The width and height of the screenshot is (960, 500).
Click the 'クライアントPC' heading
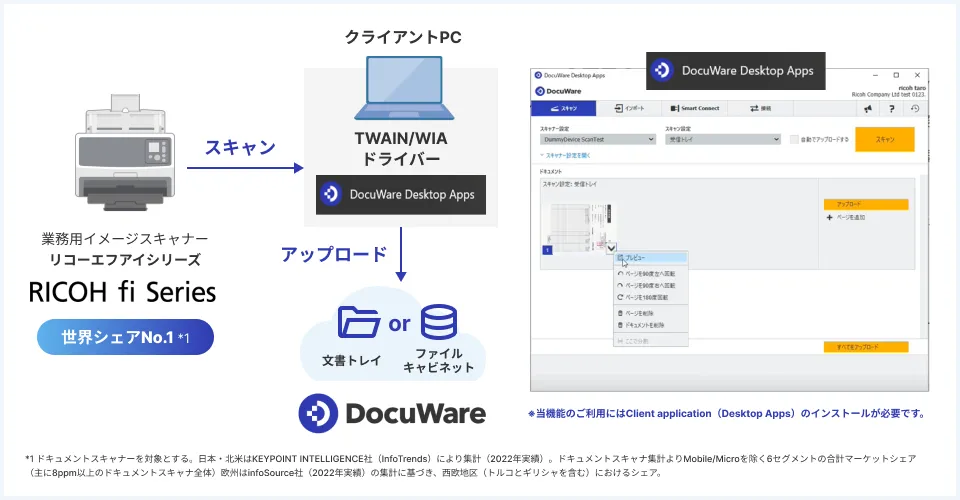pos(403,37)
